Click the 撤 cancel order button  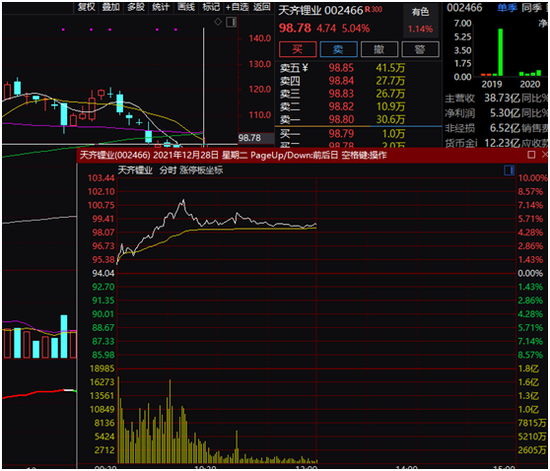(x=379, y=49)
